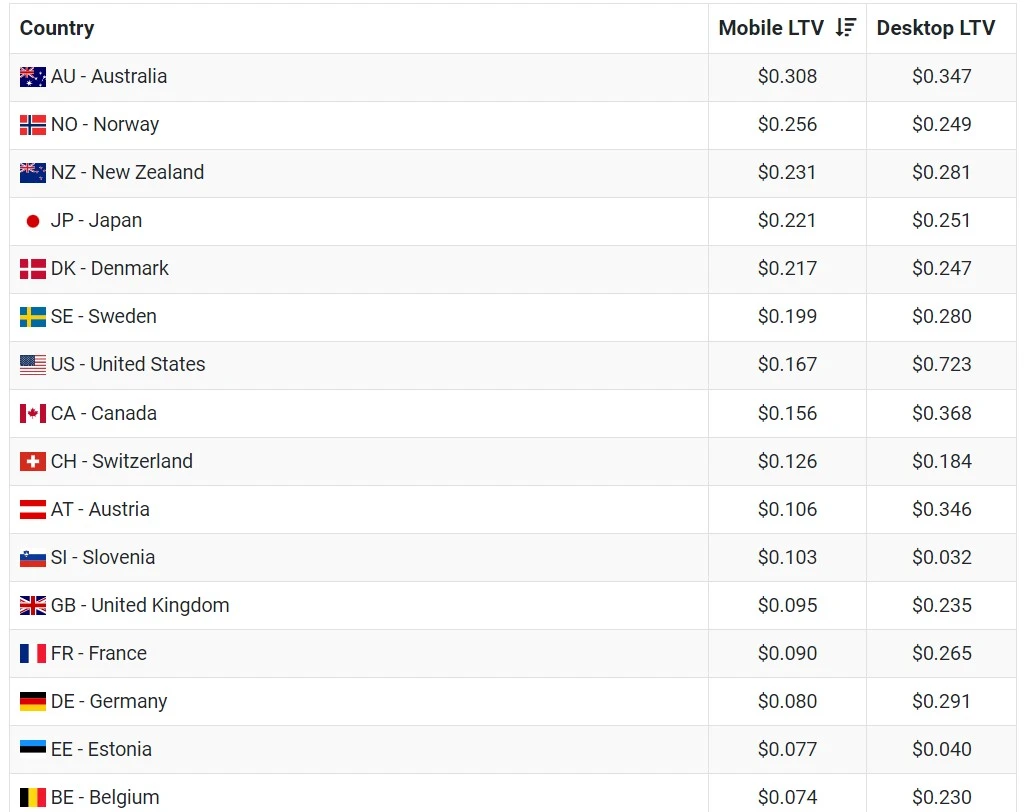The width and height of the screenshot is (1035, 812).
Task: Click the Canada flag icon
Action: [33, 413]
